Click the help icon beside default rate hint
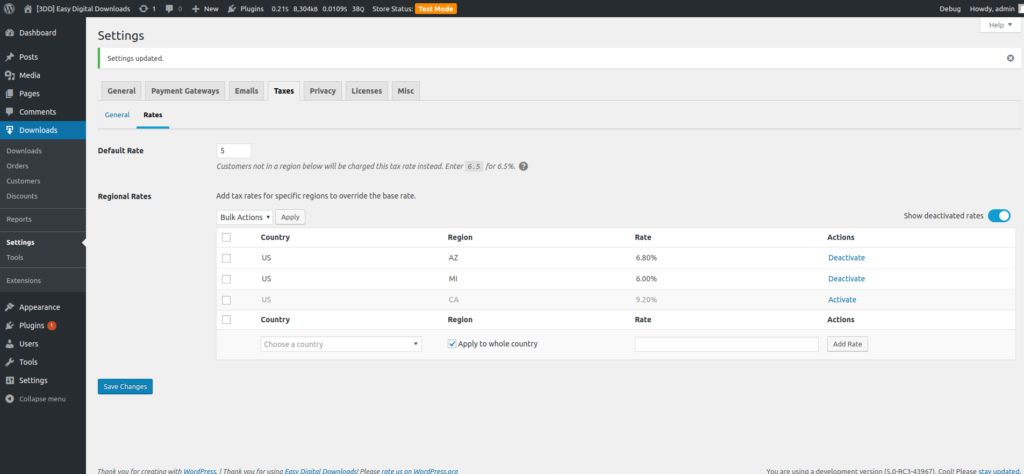Viewport: 1024px width, 474px height. pyautogui.click(x=523, y=166)
